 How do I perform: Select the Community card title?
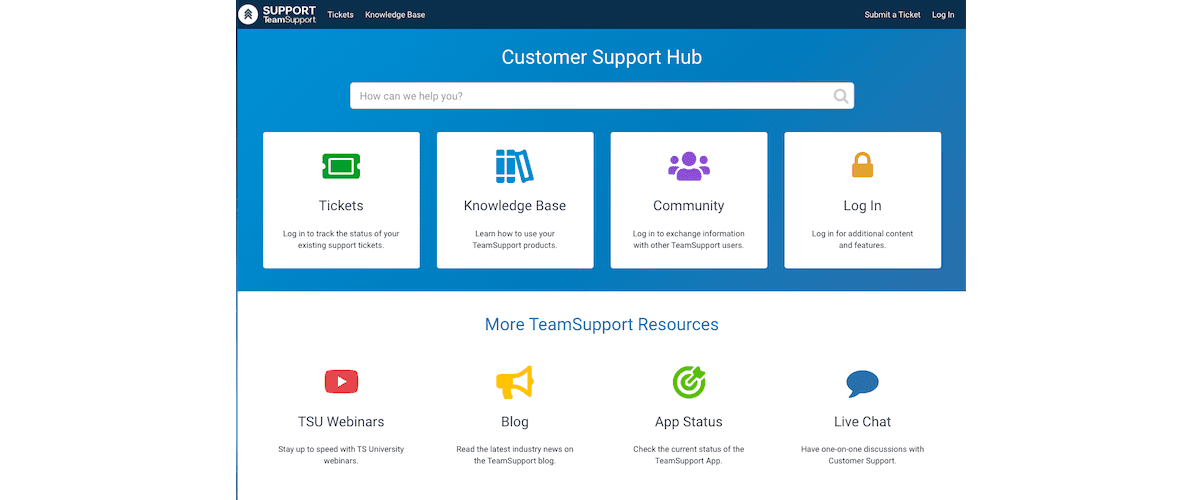[688, 206]
